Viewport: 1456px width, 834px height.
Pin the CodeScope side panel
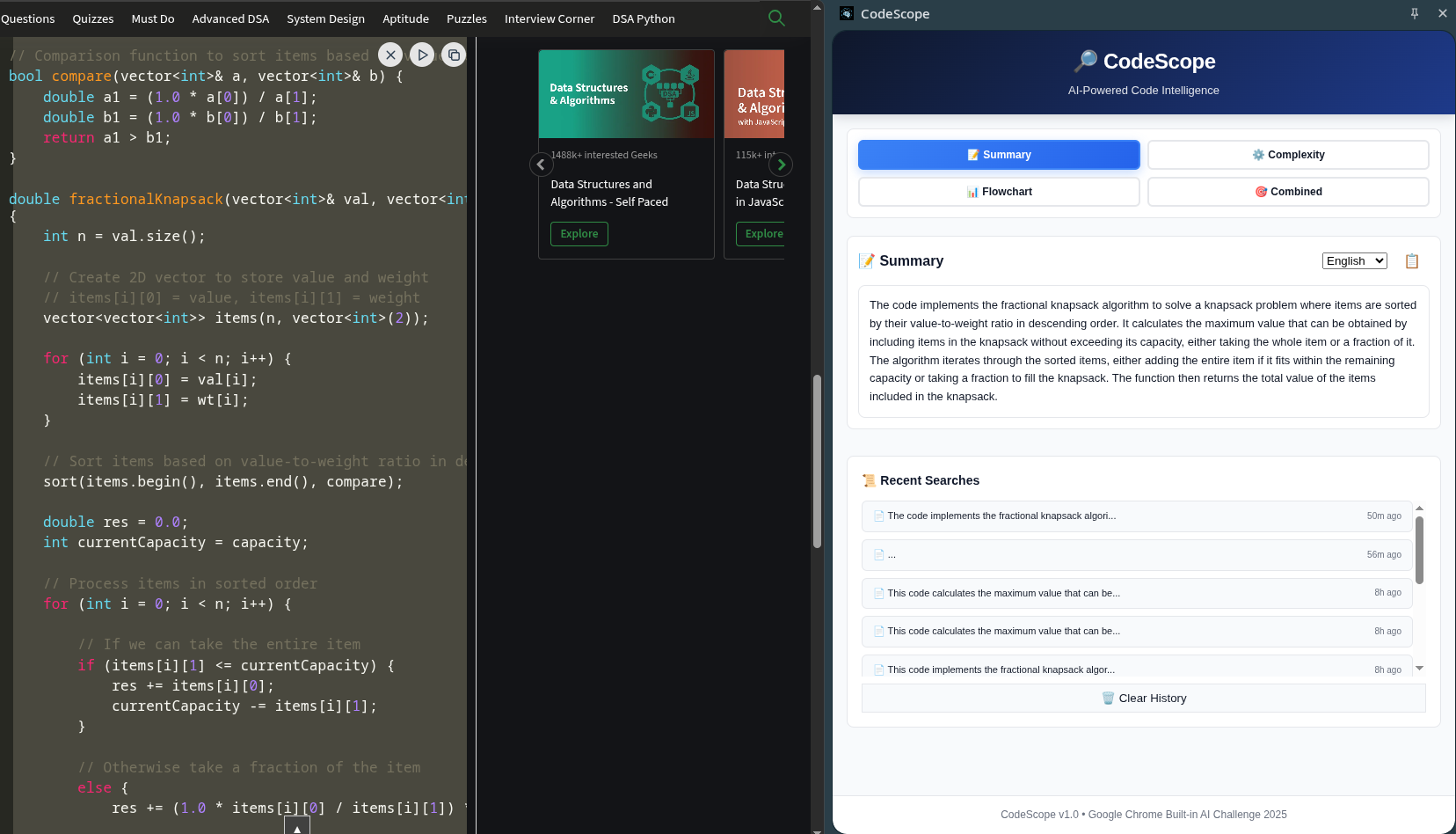coord(1415,13)
